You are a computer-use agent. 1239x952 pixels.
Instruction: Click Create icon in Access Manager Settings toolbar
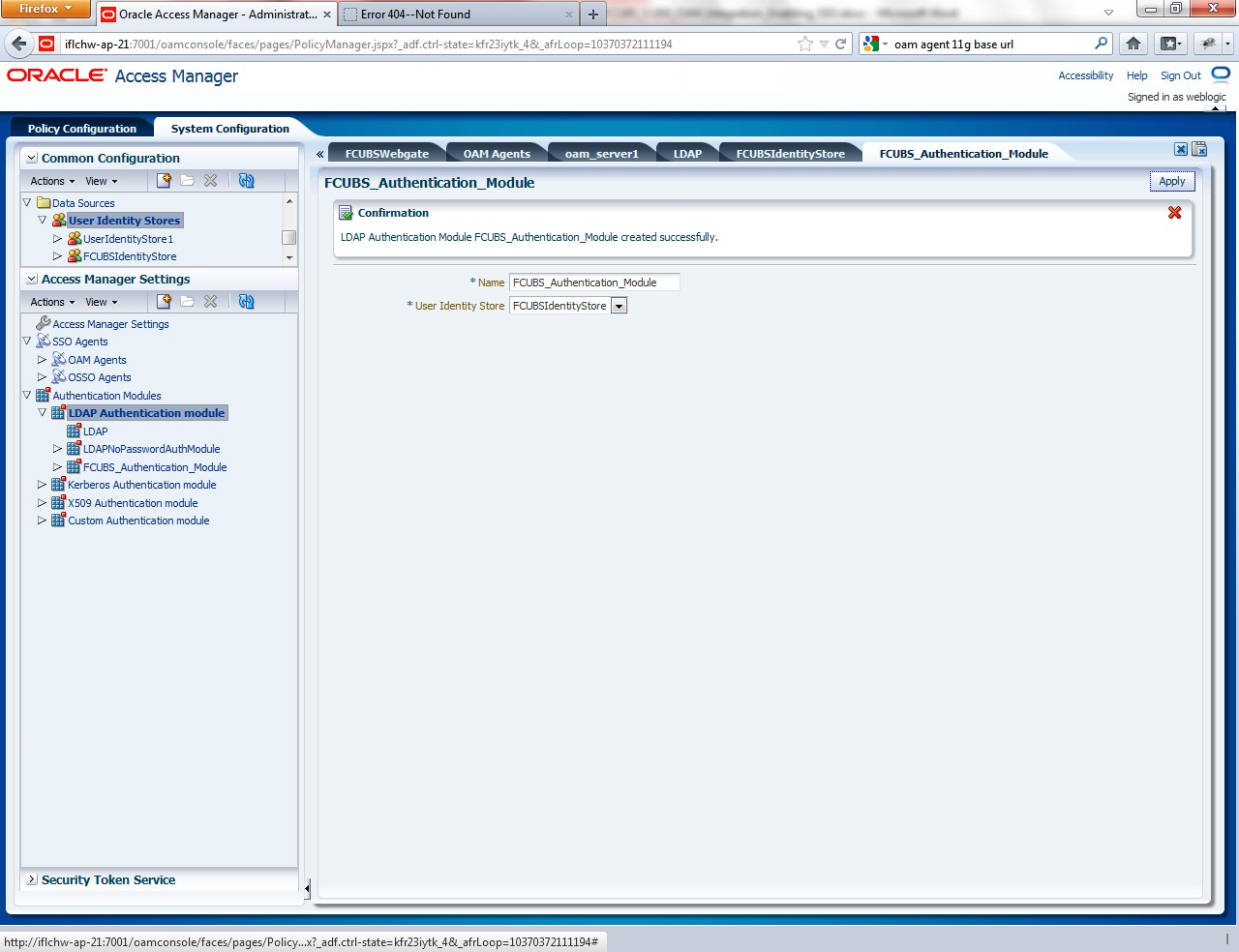coord(164,302)
